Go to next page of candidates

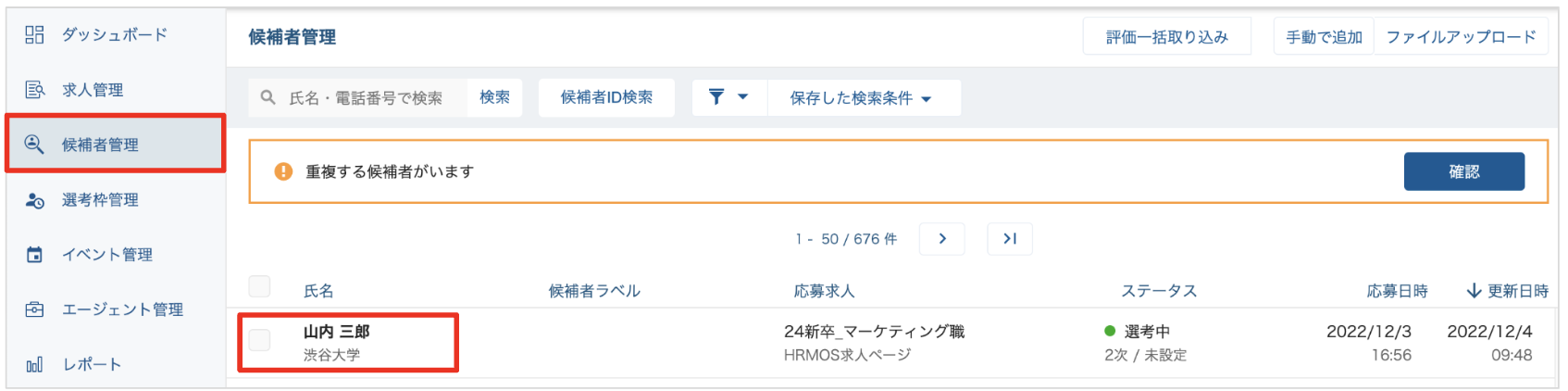[941, 239]
